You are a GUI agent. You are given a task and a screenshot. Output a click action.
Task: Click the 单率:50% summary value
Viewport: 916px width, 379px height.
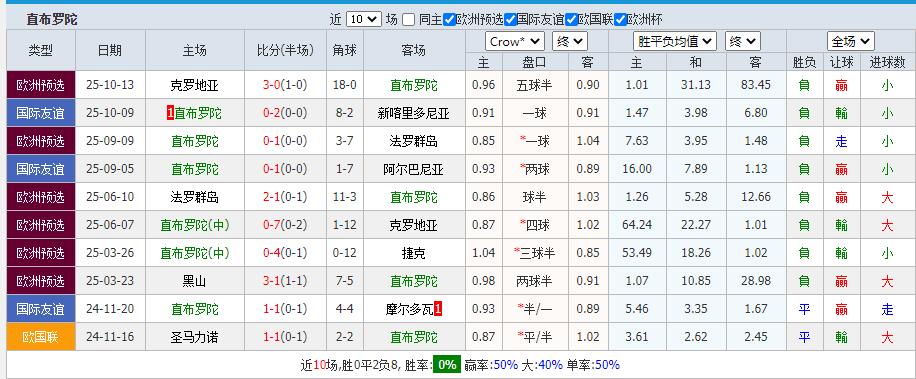click(x=593, y=365)
